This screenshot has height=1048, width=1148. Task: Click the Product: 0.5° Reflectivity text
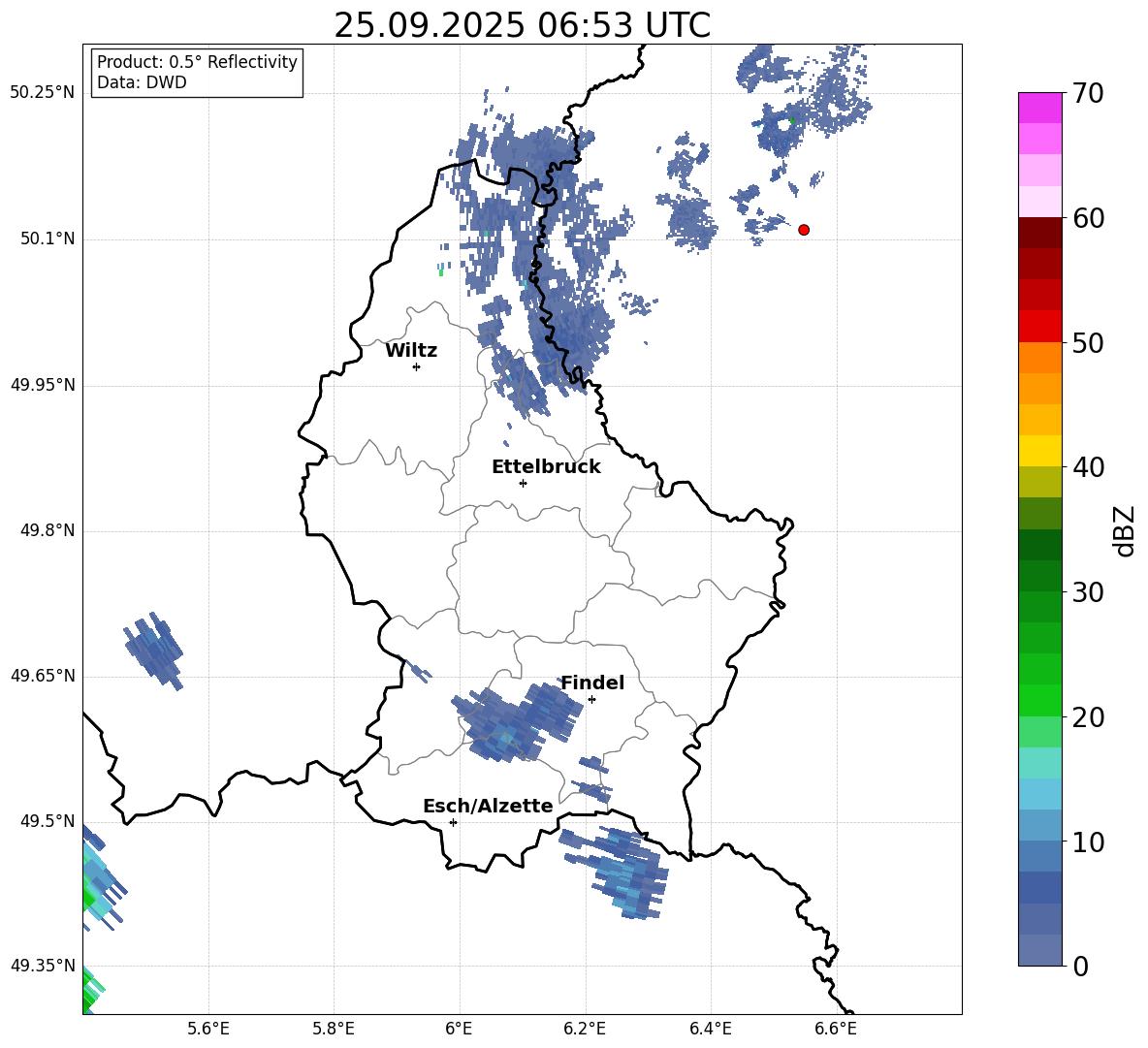[x=197, y=62]
